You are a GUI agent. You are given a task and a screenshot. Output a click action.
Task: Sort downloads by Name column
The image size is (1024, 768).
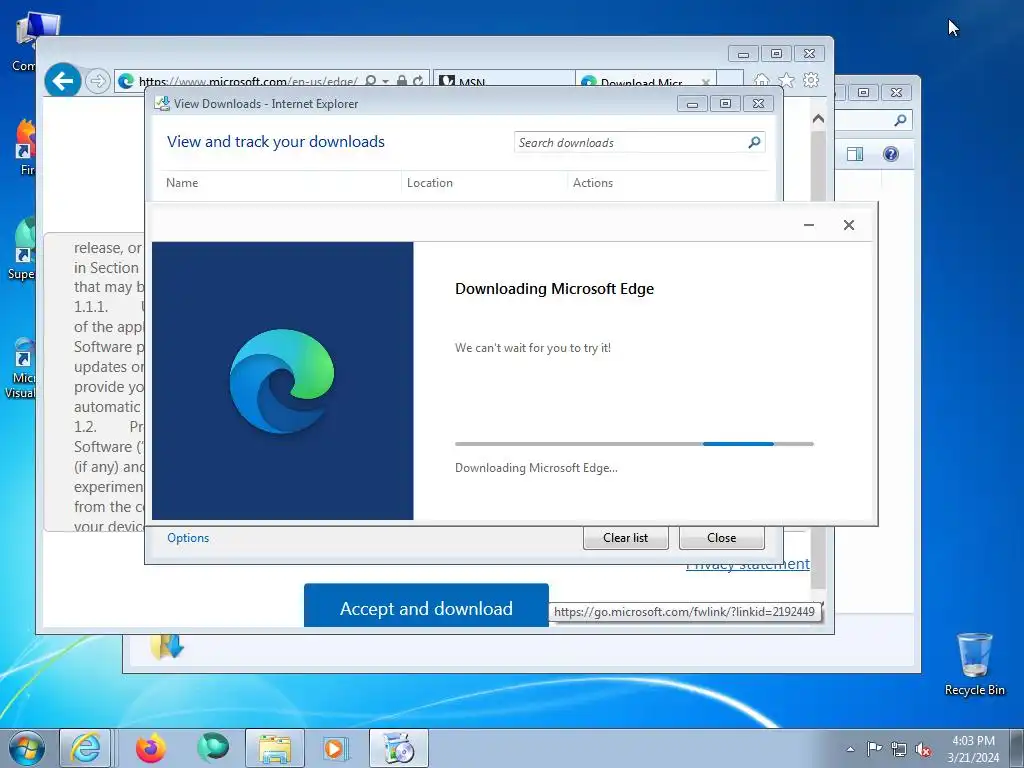point(182,183)
